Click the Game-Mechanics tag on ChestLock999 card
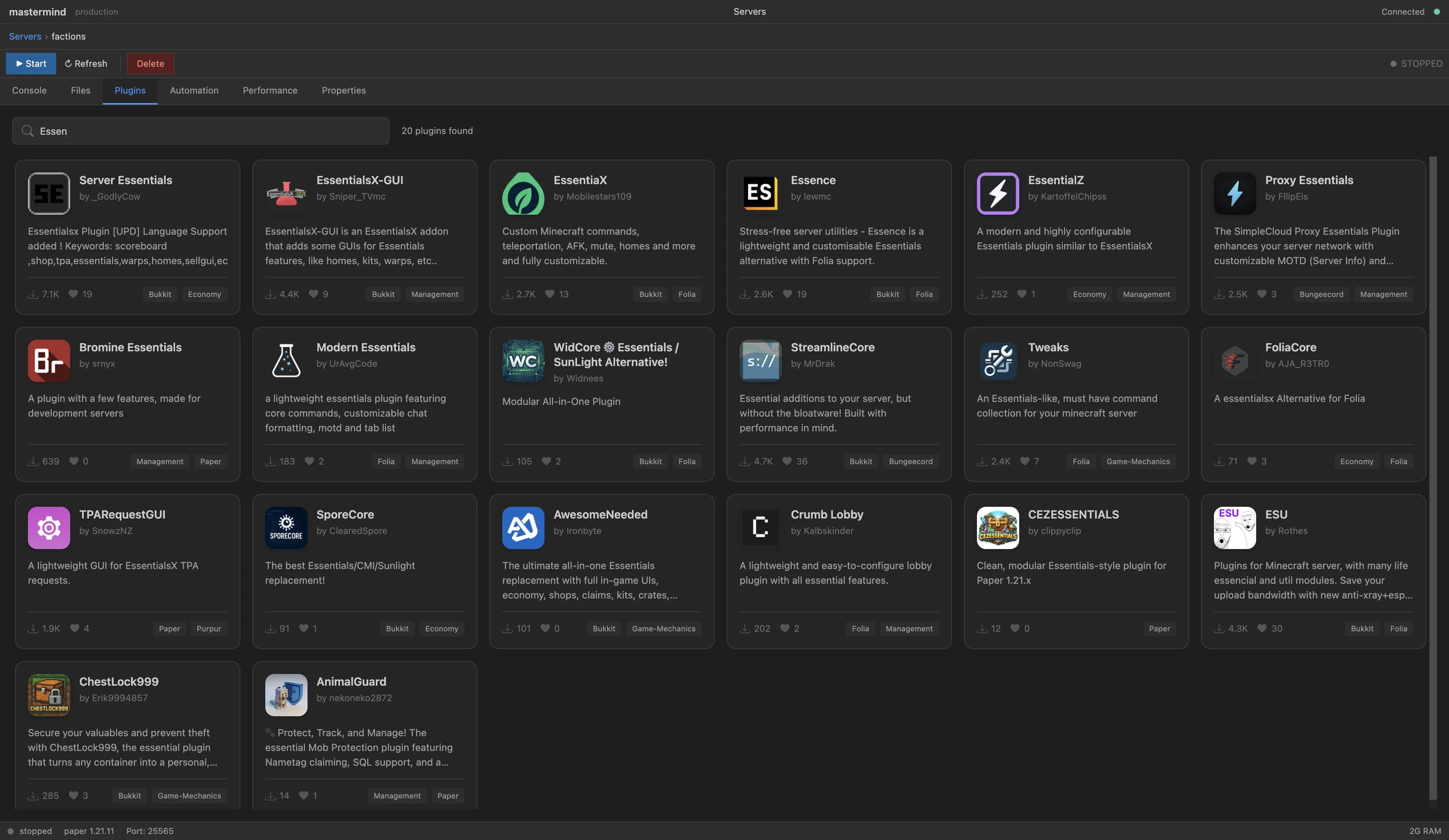This screenshot has width=1449, height=840. [189, 796]
